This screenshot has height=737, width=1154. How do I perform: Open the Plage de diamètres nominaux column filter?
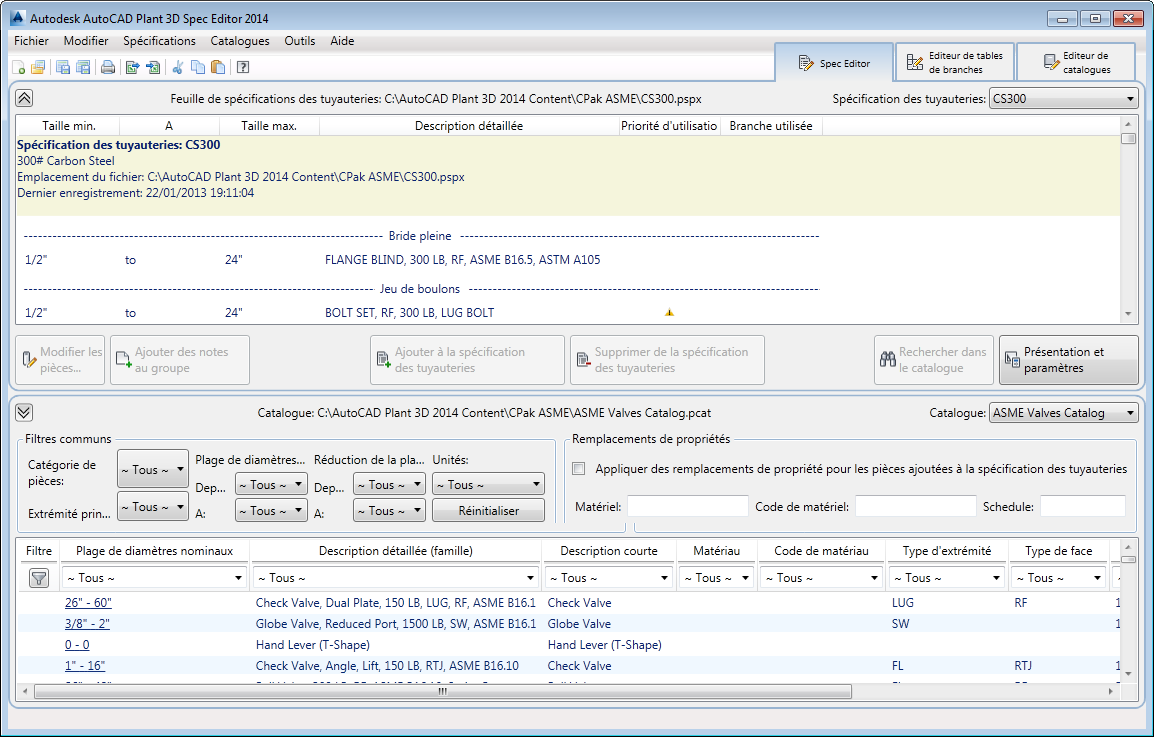click(154, 578)
